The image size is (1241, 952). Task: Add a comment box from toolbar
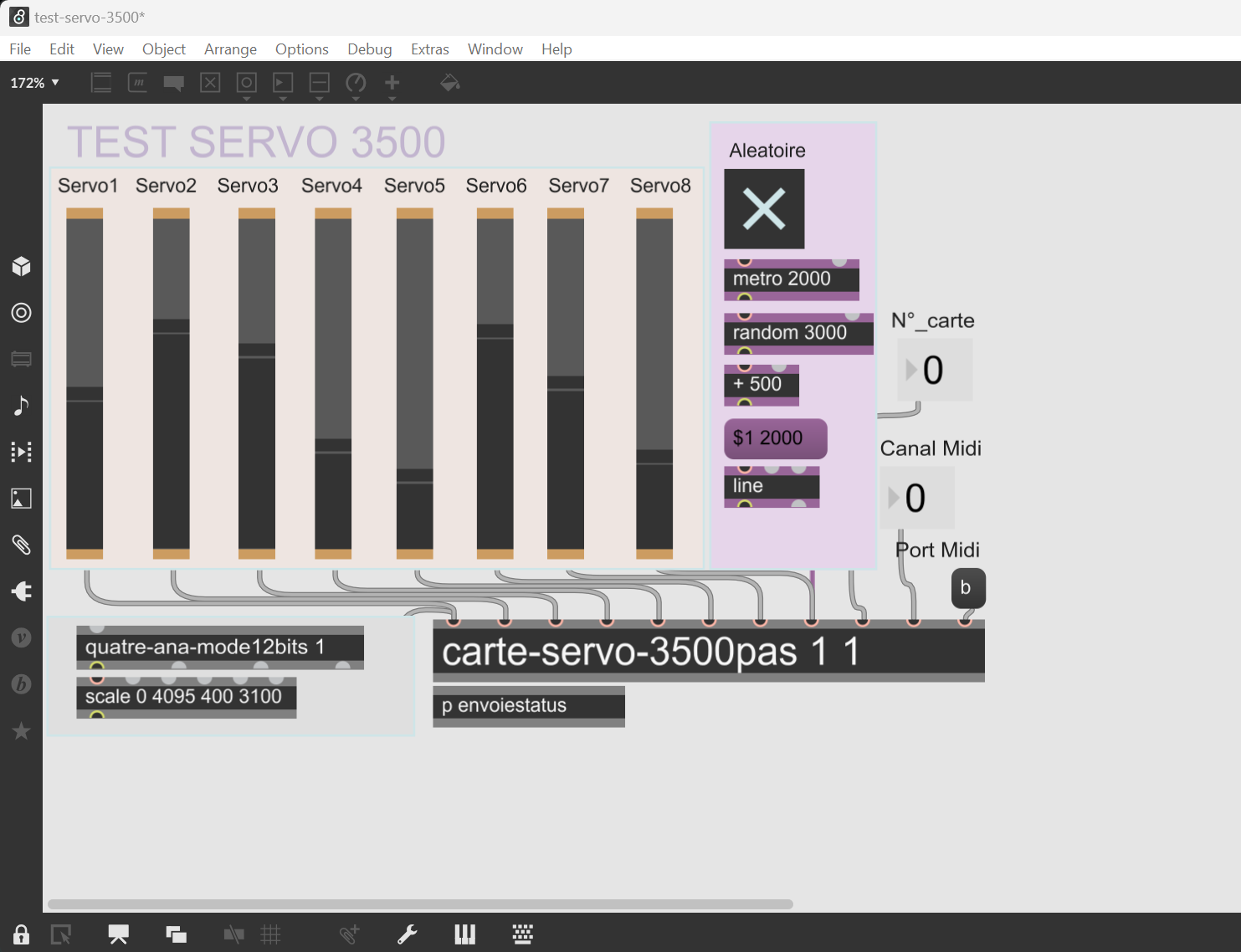(174, 83)
